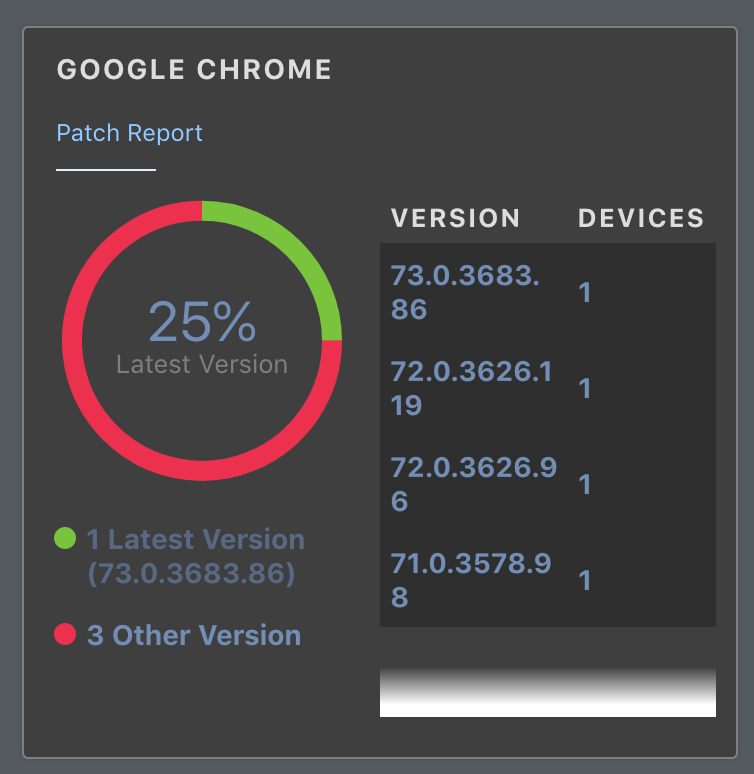Click device count for version 72.0.3626.119
Viewport: 754px width, 774px height.
585,388
